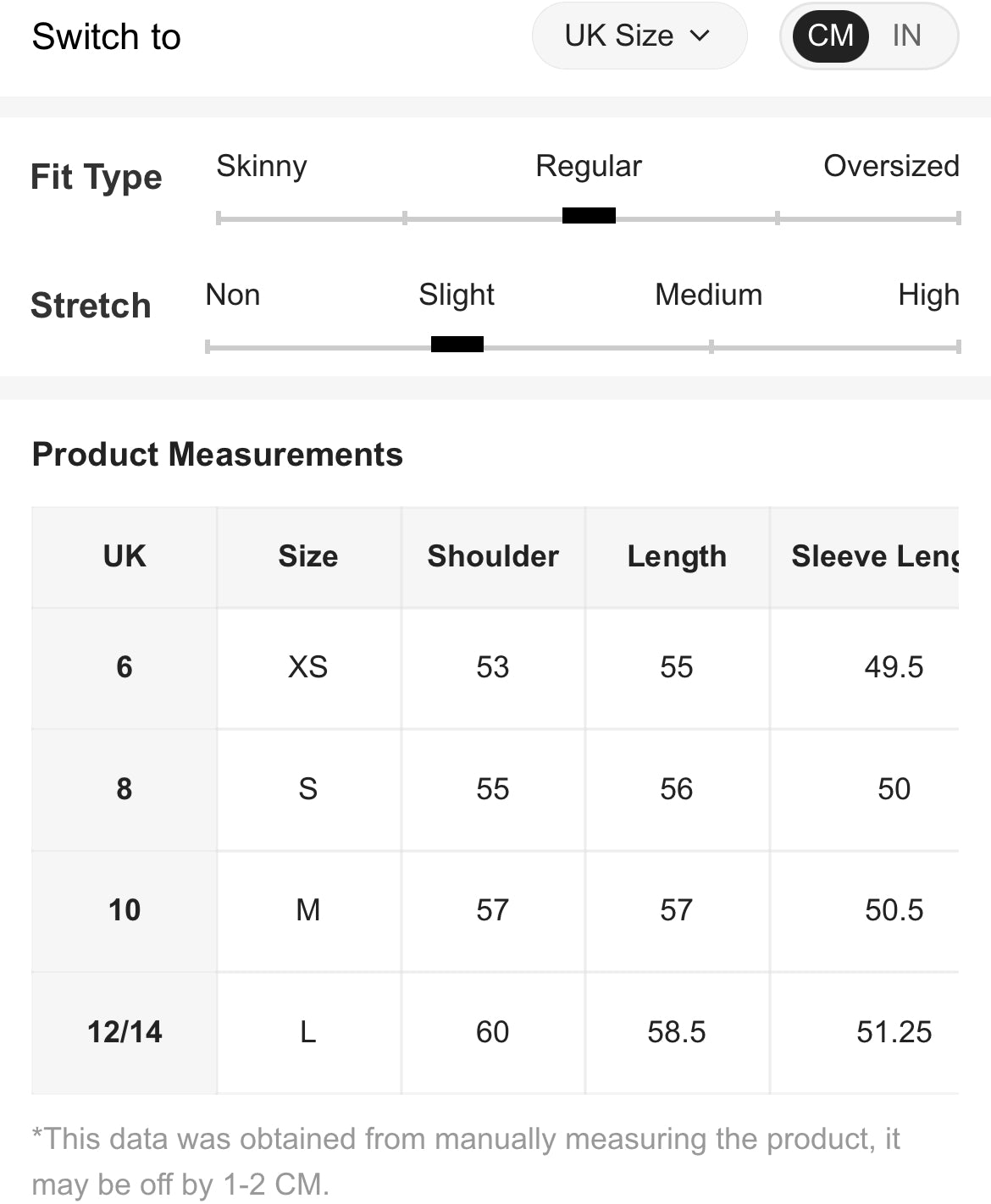Select the UK 6 size row

(x=495, y=668)
